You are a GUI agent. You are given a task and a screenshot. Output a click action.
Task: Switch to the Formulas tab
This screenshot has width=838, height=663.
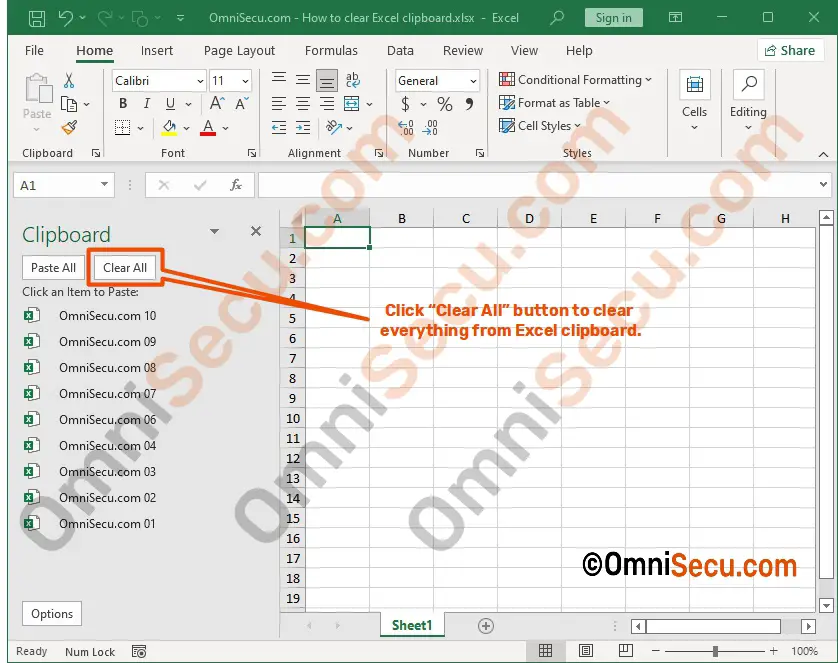click(x=331, y=51)
